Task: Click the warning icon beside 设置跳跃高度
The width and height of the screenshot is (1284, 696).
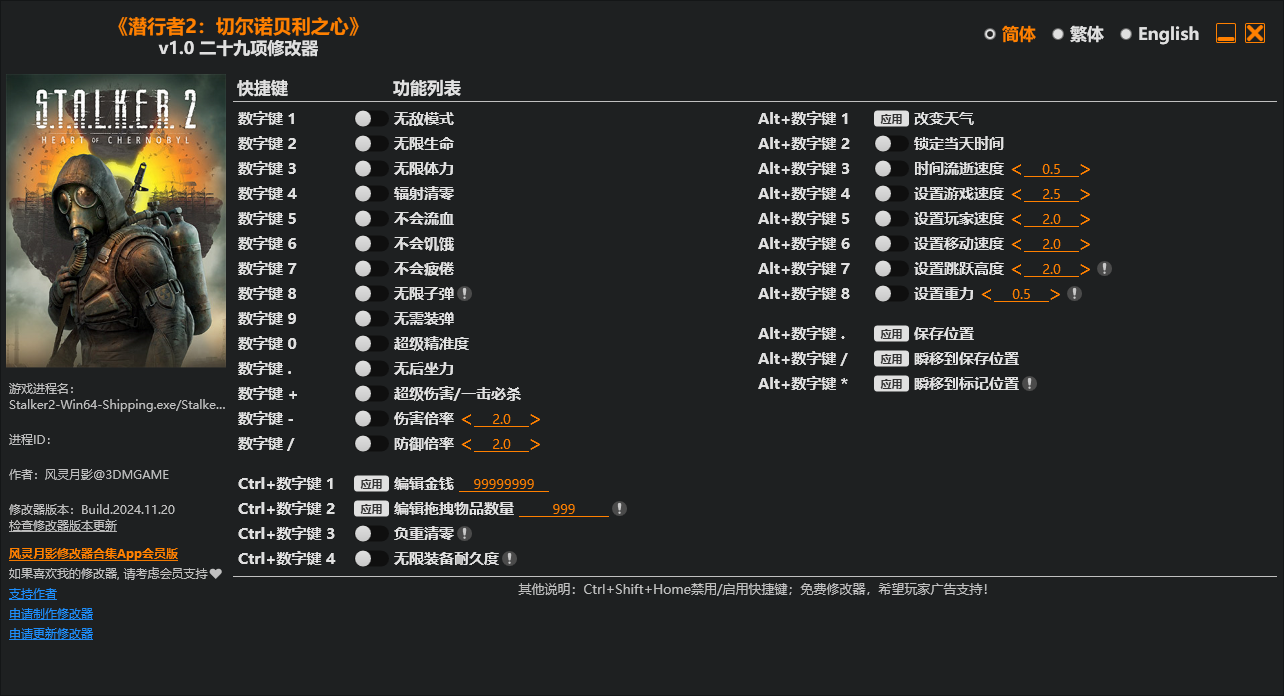Action: click(x=1102, y=268)
